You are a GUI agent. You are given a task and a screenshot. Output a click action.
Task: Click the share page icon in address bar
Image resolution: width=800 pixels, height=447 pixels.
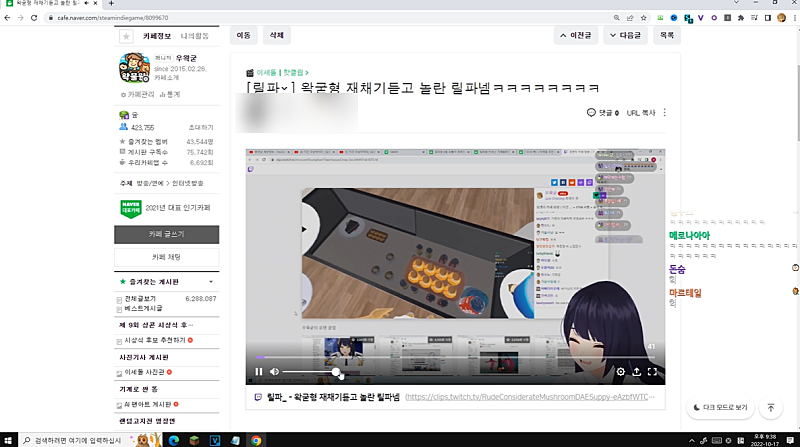tap(630, 18)
